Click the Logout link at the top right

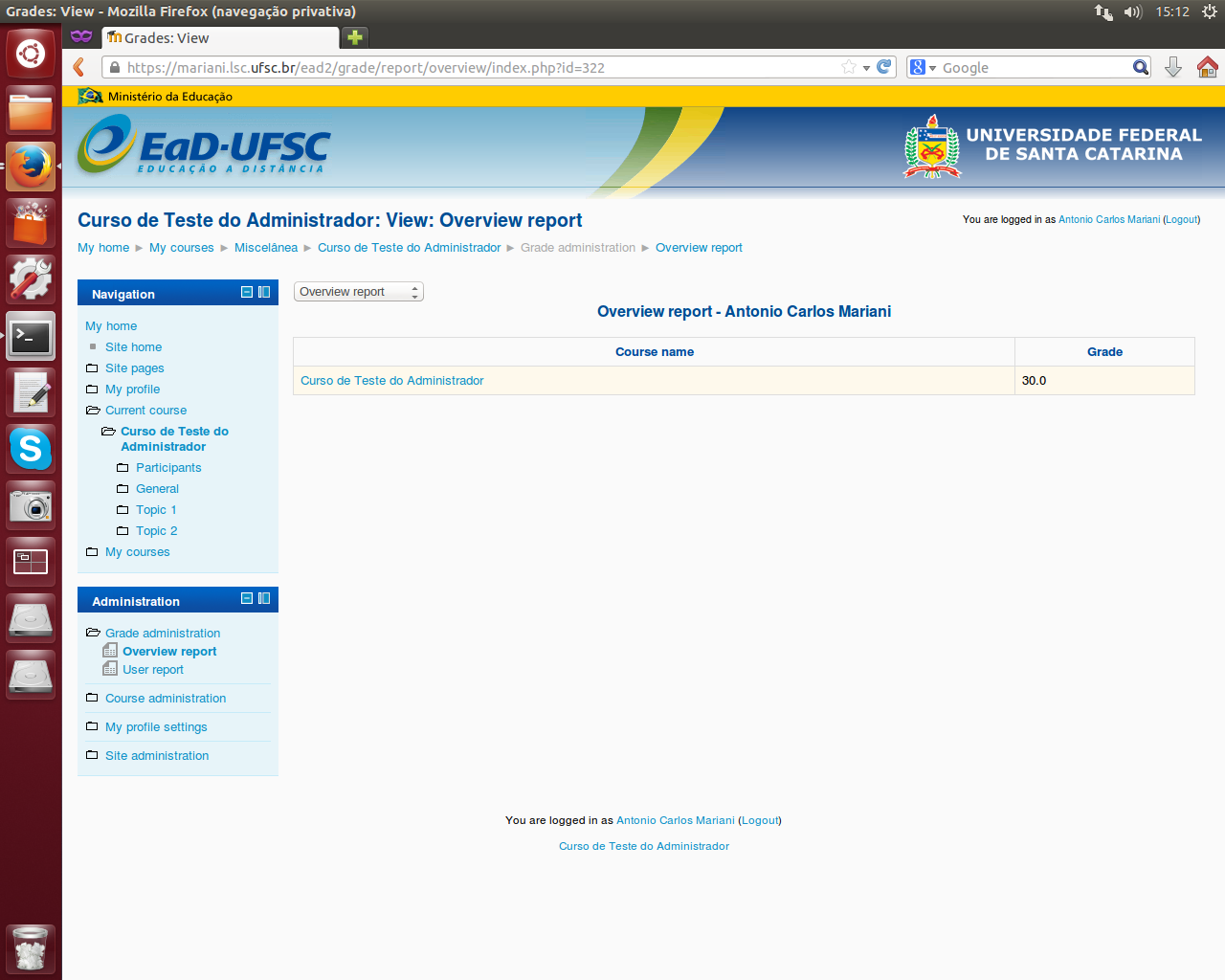coord(1181,219)
